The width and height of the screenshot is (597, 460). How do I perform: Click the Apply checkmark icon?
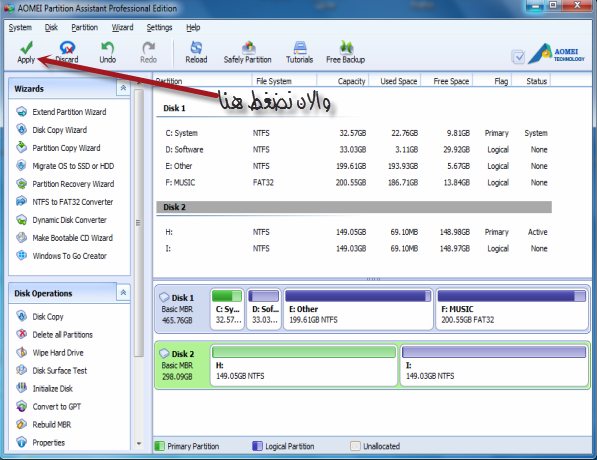pos(26,47)
